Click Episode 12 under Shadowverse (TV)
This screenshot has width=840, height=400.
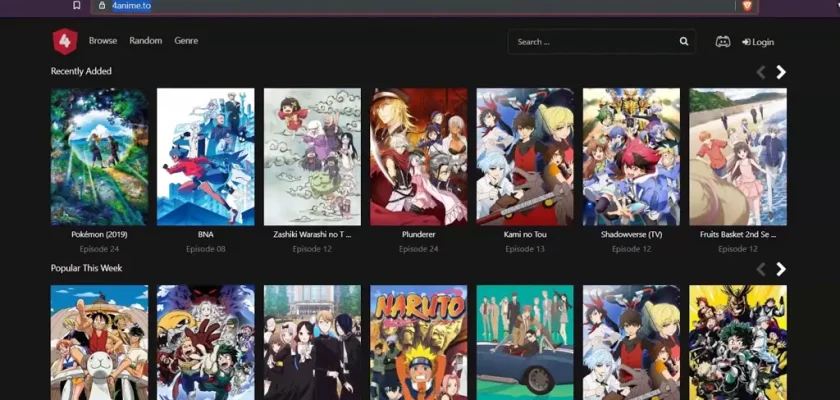pyautogui.click(x=632, y=249)
